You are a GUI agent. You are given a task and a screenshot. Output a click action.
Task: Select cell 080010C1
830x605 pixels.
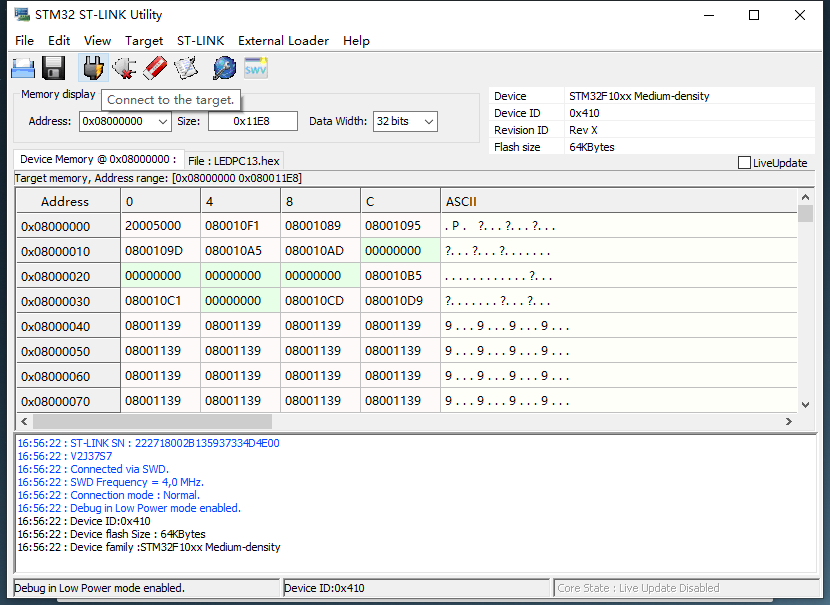(x=161, y=301)
